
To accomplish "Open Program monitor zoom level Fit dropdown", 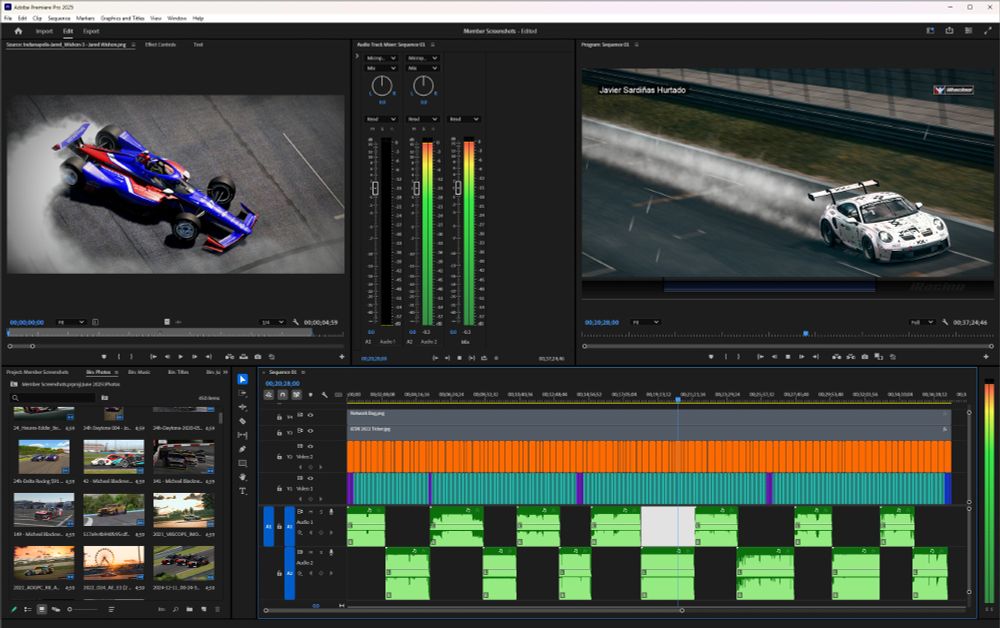I will [645, 323].
